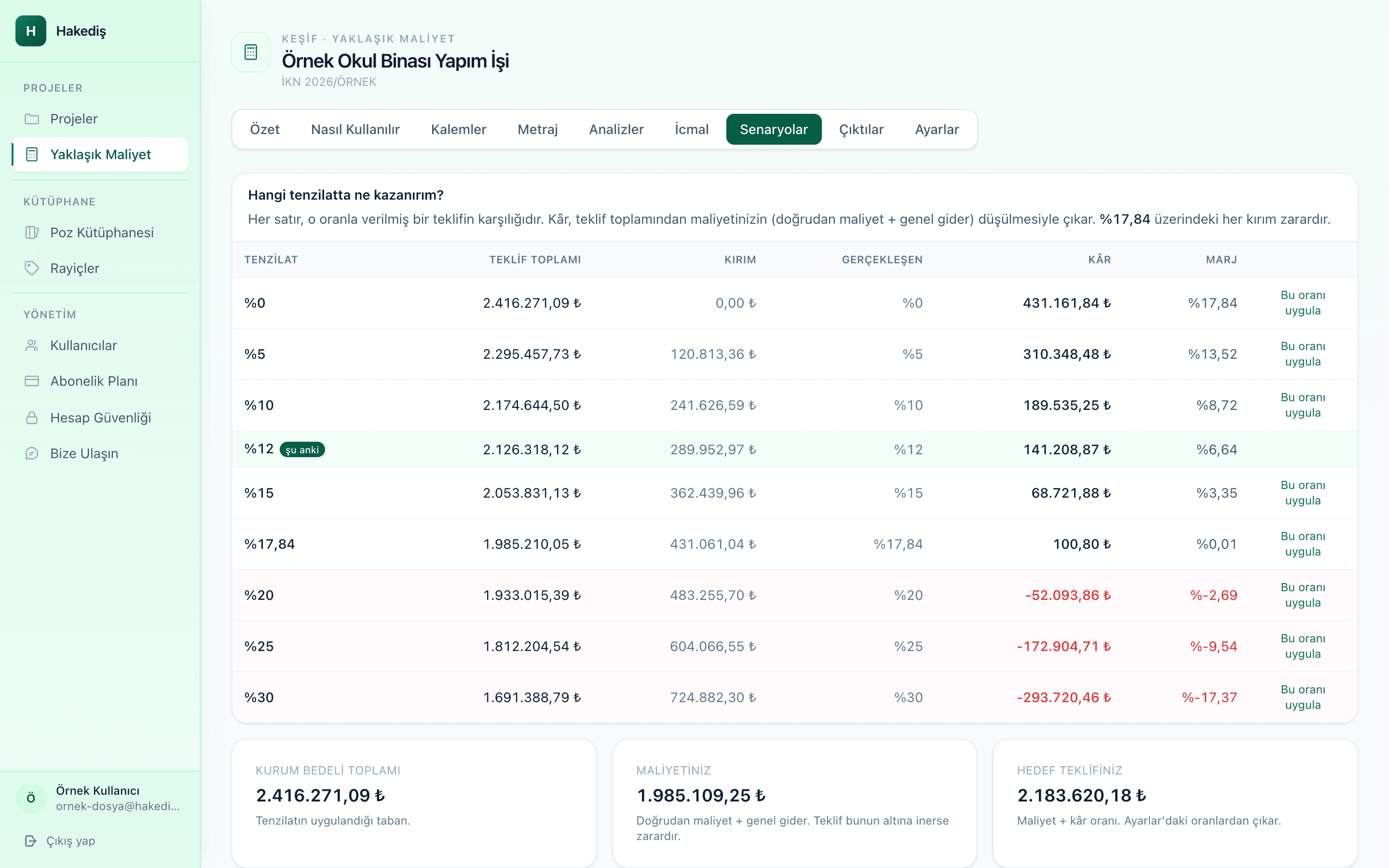Click the Hakediş H logo icon
Viewport: 1389px width, 868px height.
point(31,31)
